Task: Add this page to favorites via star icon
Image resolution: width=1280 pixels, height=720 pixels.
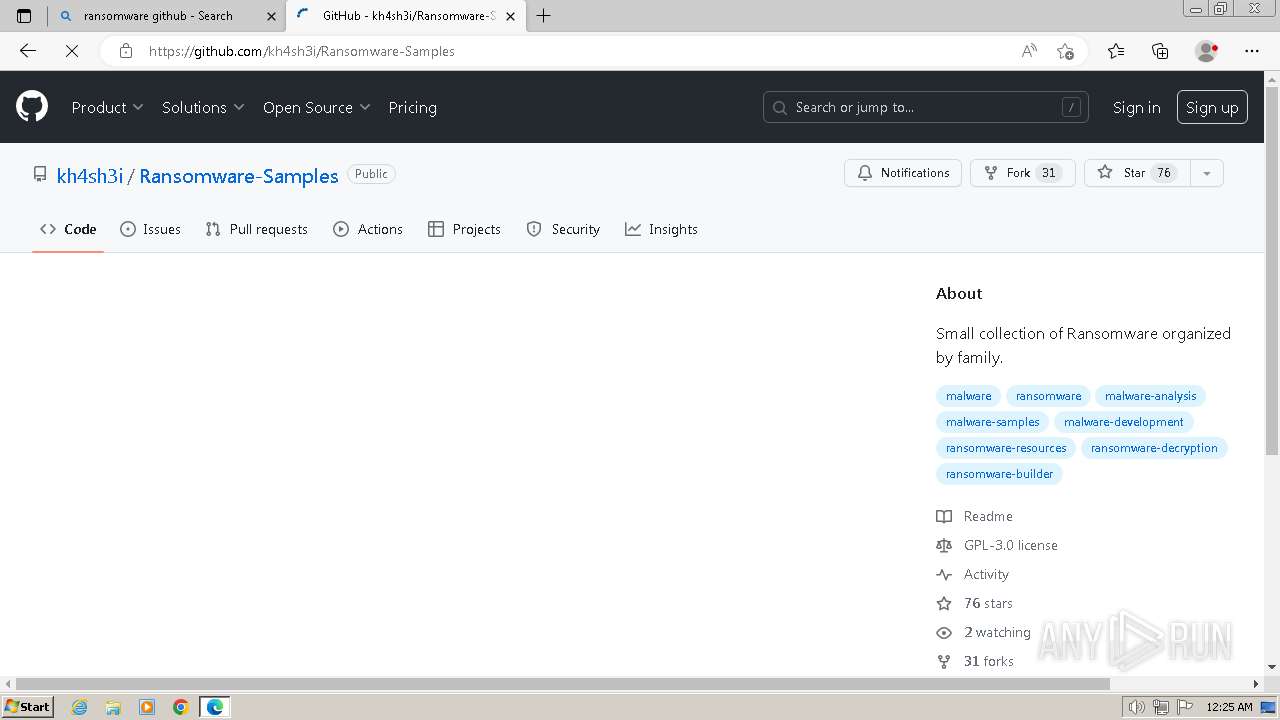Action: coord(1065,51)
